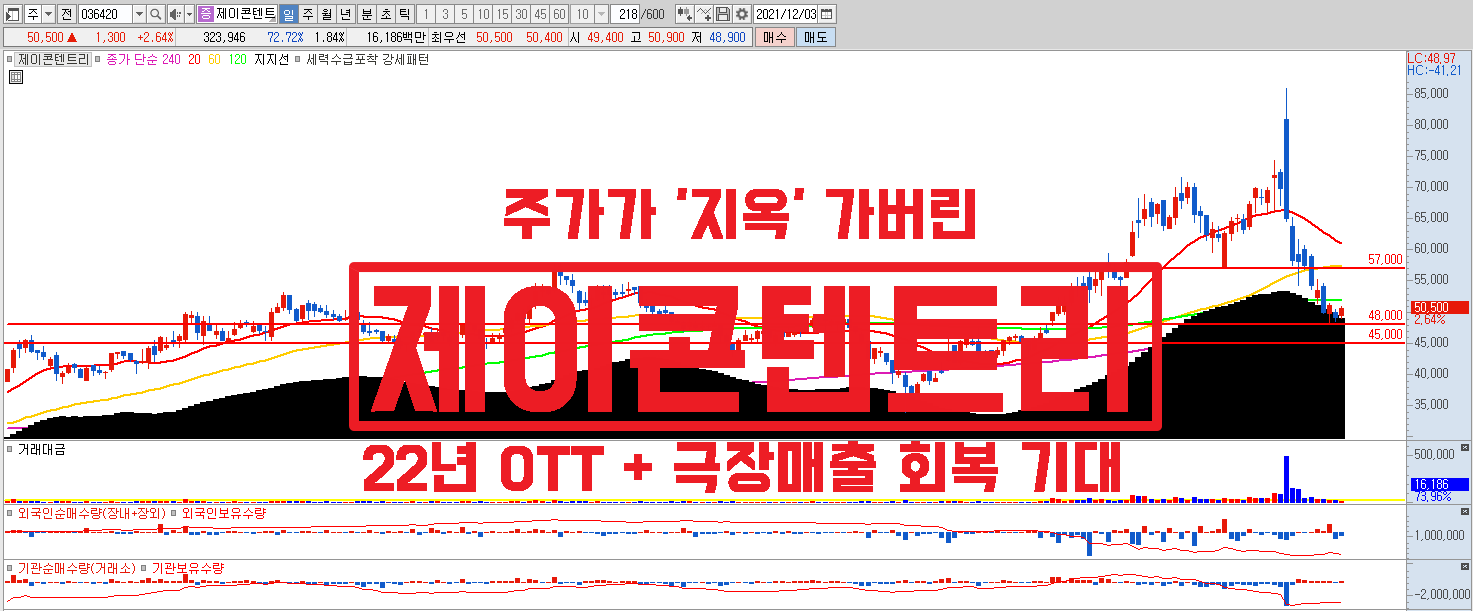Image resolution: width=1473 pixels, height=611 pixels.
Task: Click the candlestick chart type icon
Action: click(x=685, y=14)
